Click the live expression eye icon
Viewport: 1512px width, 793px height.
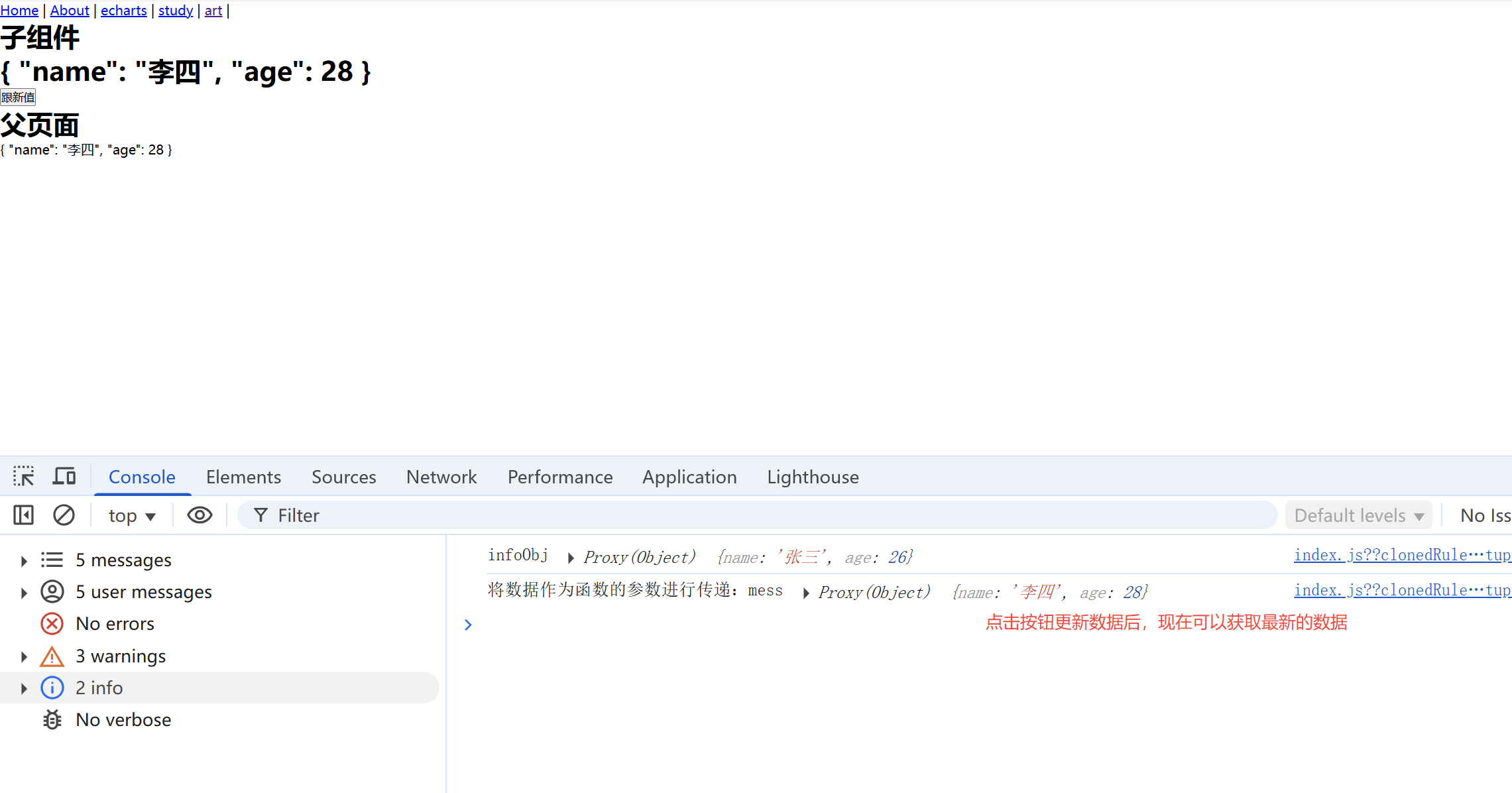click(x=200, y=515)
